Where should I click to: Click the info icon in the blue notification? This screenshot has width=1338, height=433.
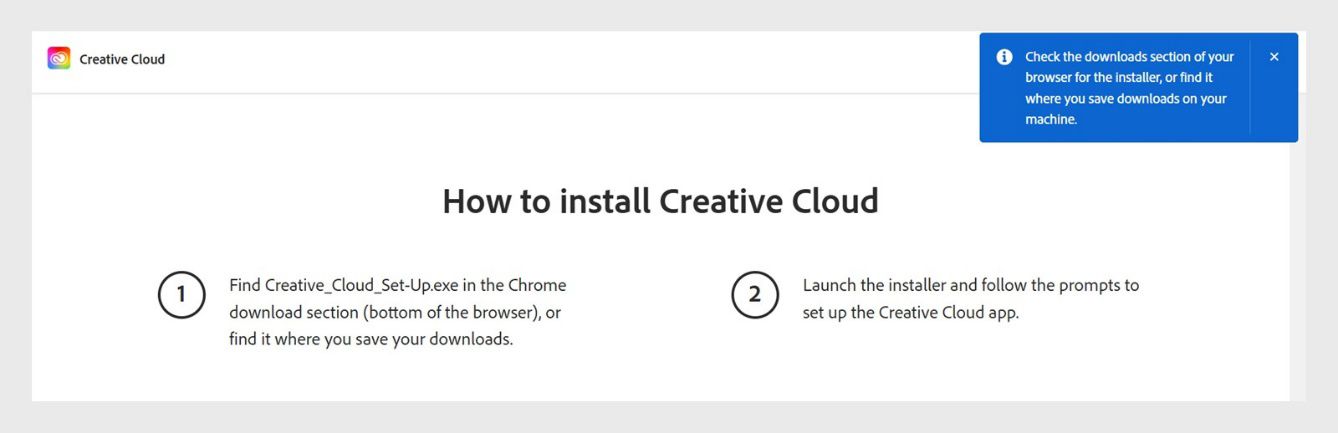pos(1004,57)
